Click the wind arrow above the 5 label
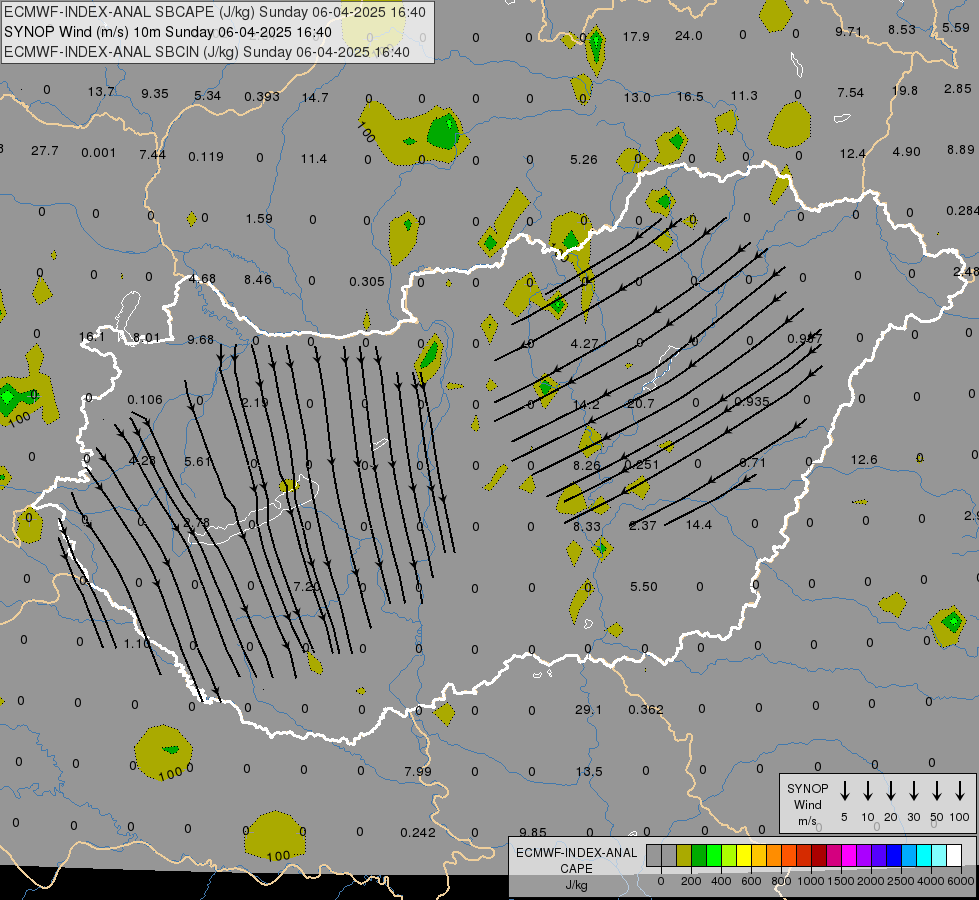The height and width of the screenshot is (900, 979). point(845,791)
